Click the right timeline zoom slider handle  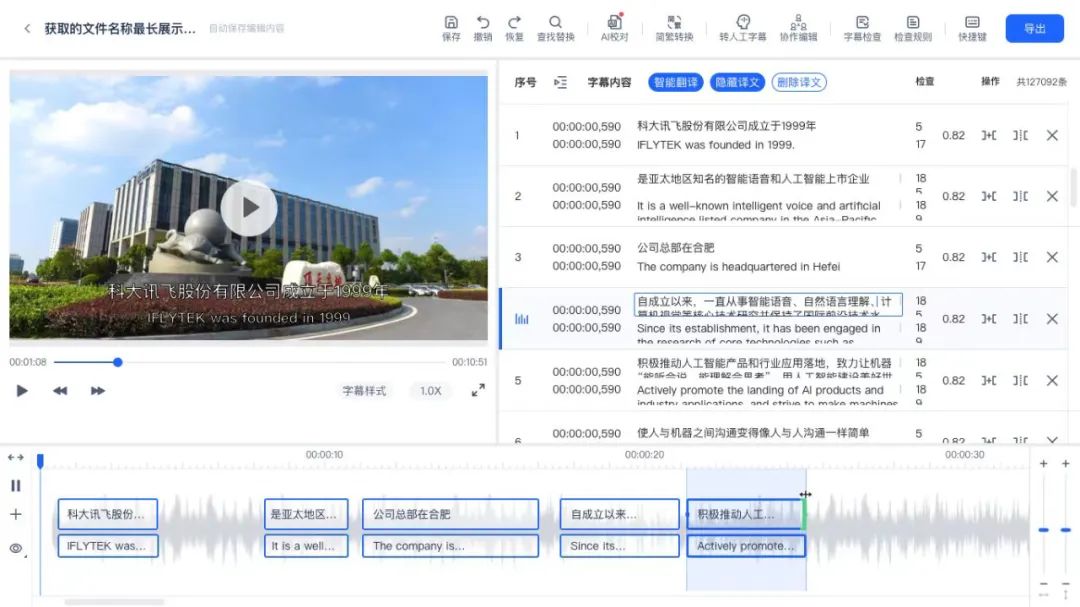coord(1066,530)
